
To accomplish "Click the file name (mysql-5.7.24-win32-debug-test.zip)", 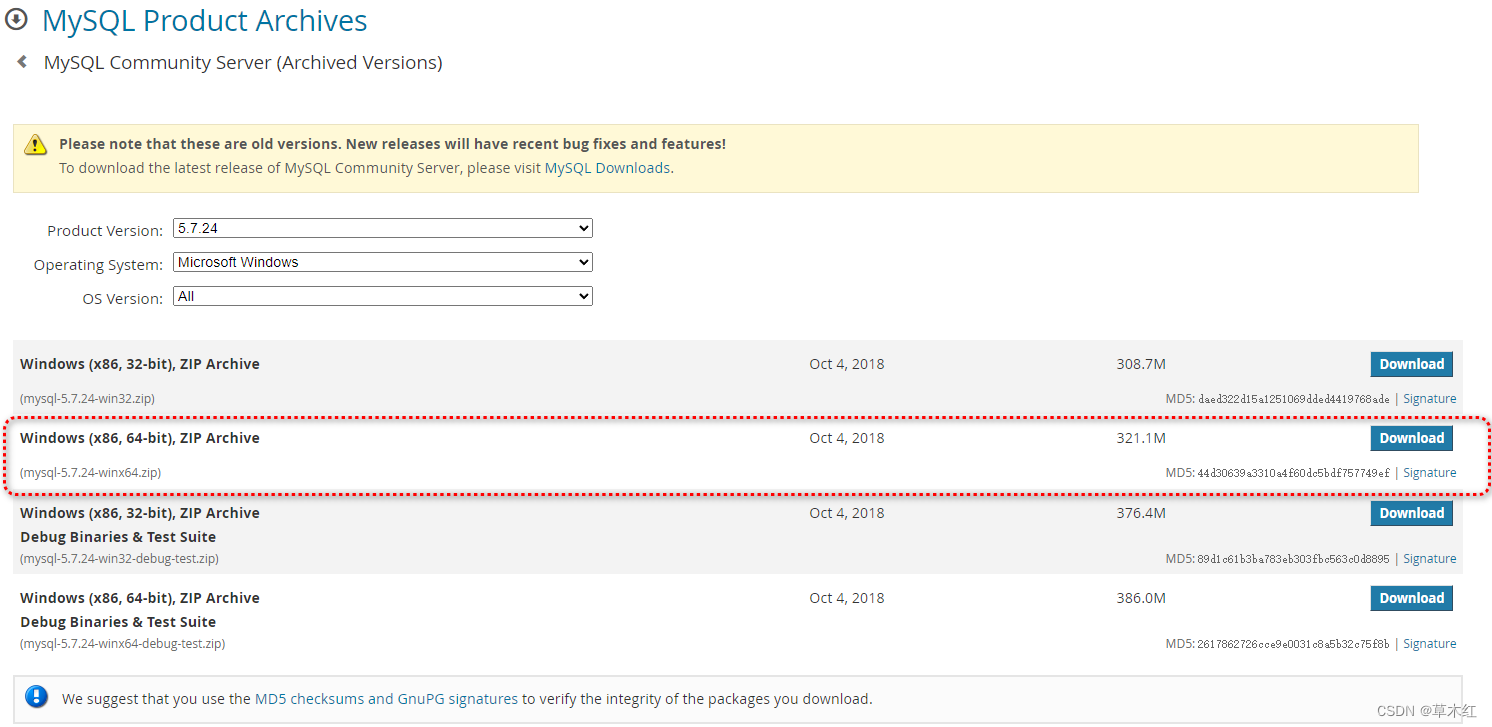I will pyautogui.click(x=119, y=558).
